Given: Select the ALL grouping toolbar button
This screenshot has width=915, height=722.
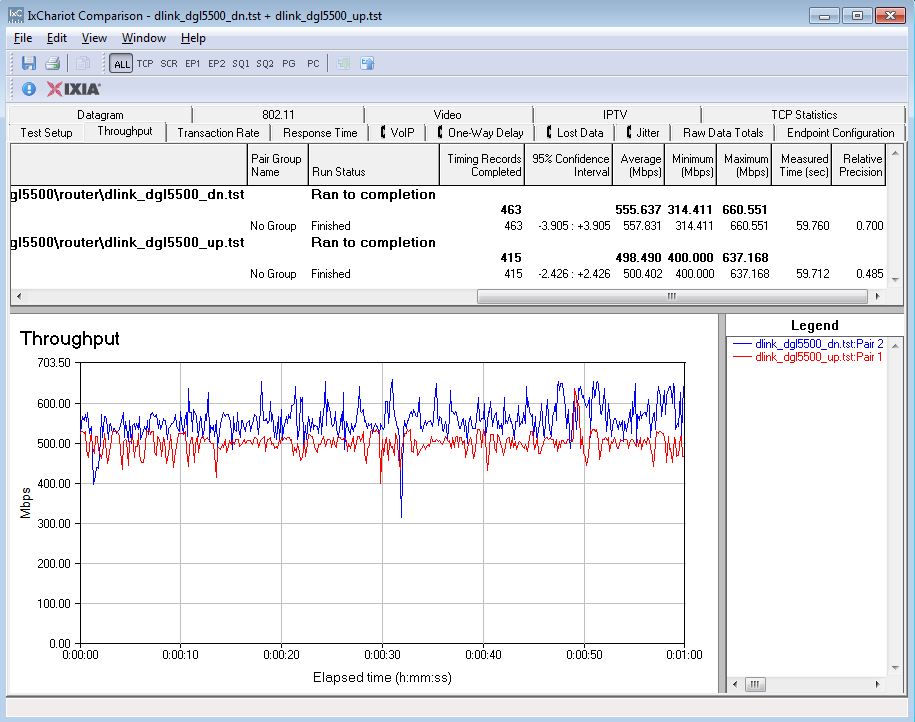Looking at the screenshot, I should [x=121, y=64].
